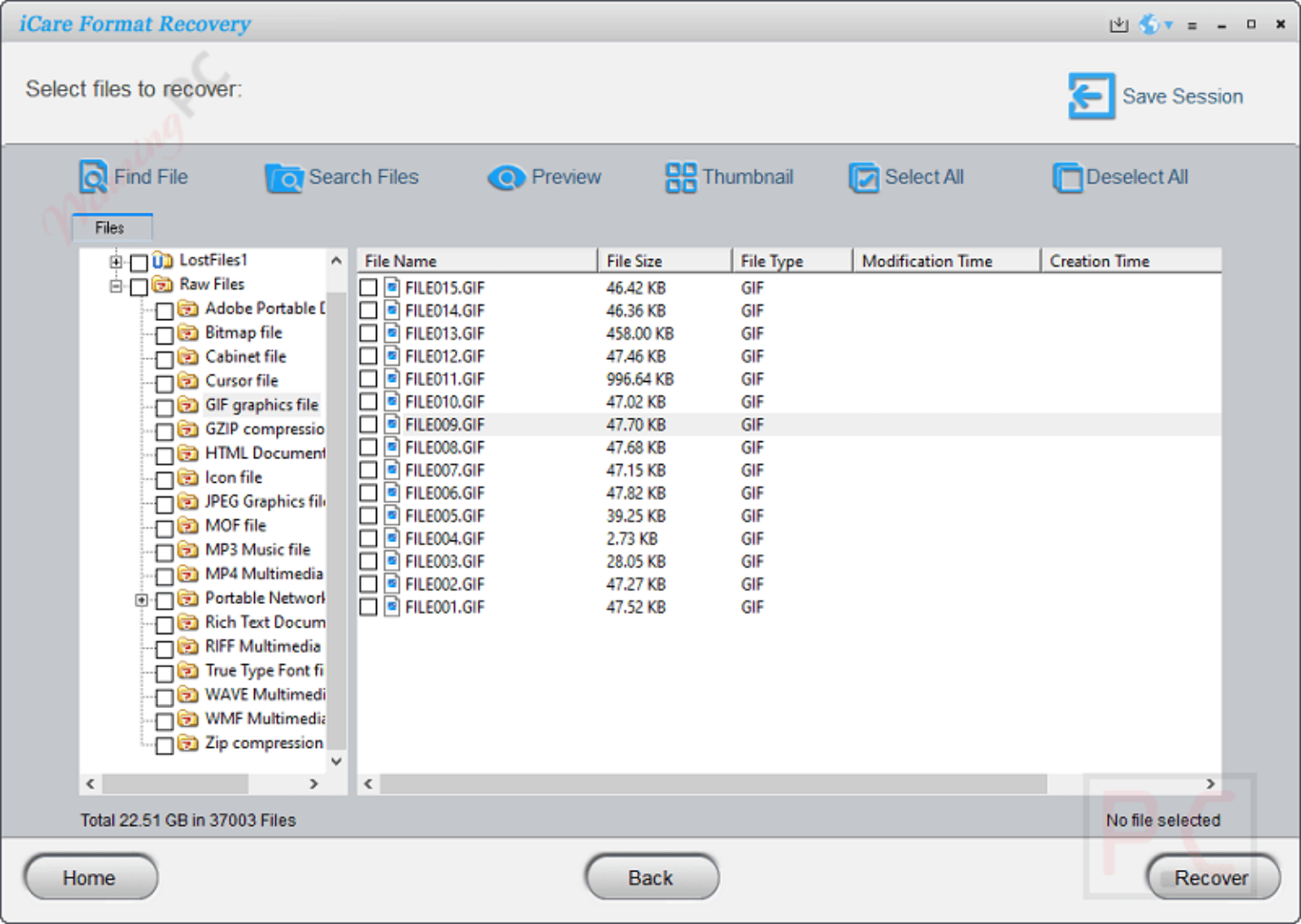Tick the LostFiles1 tree checkbox
1301x924 pixels.
(140, 263)
